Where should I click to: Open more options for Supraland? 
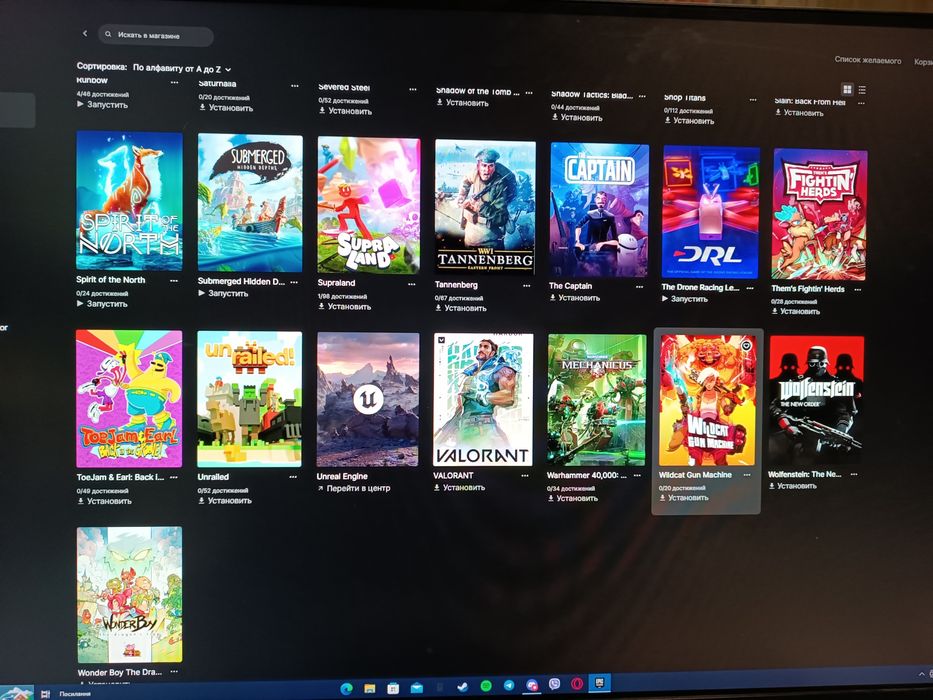pyautogui.click(x=412, y=285)
